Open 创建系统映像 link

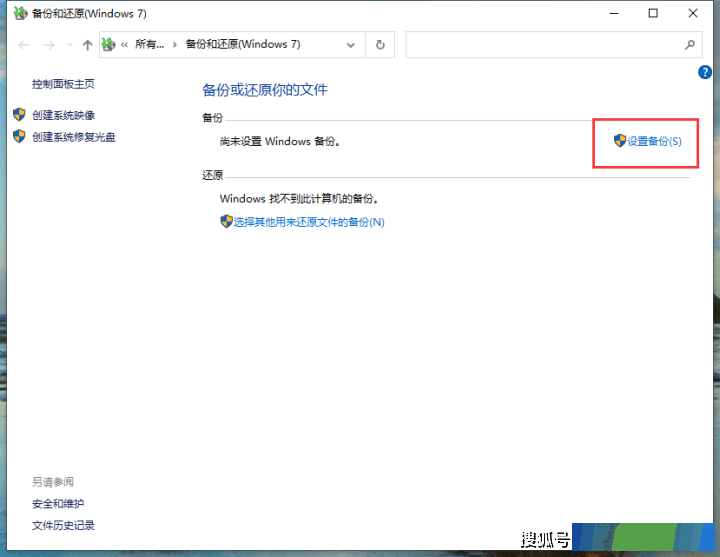point(63,115)
